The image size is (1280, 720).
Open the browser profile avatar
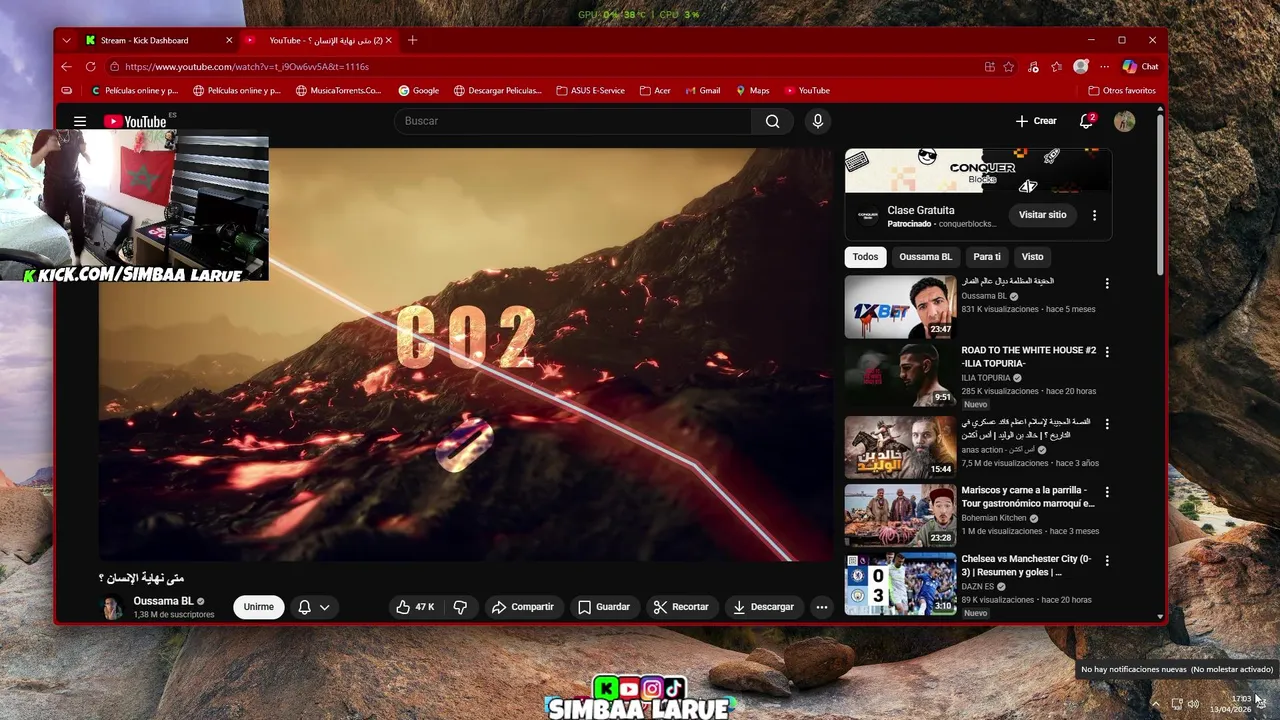[x=1081, y=67]
